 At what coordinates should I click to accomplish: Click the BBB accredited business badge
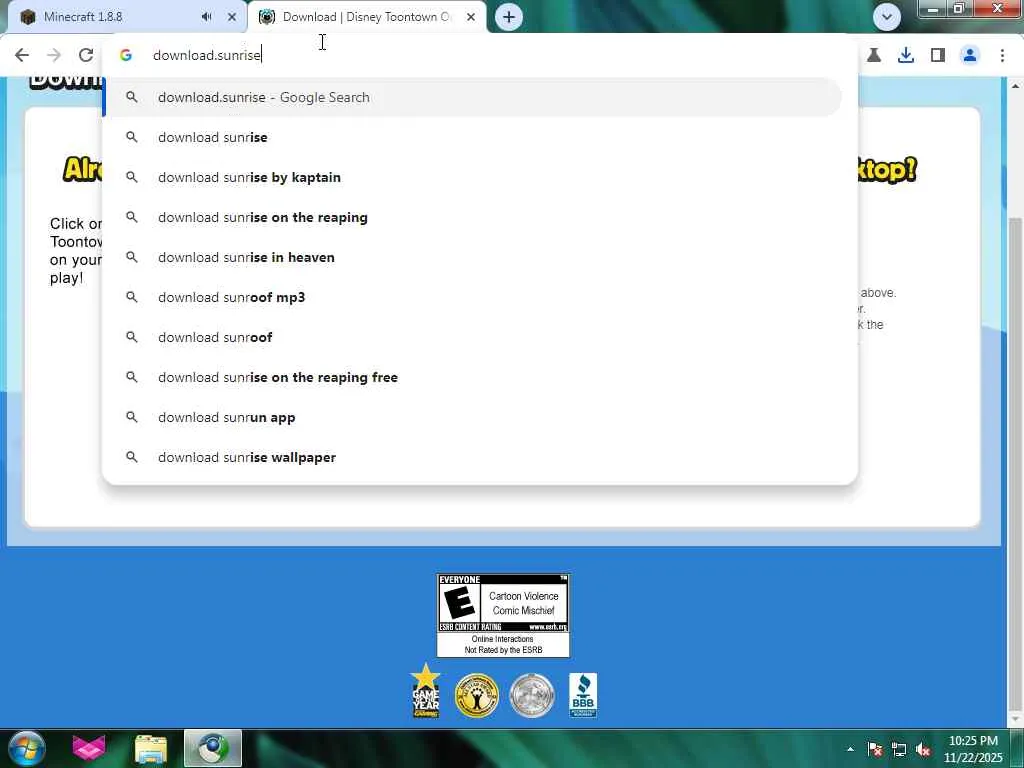583,696
